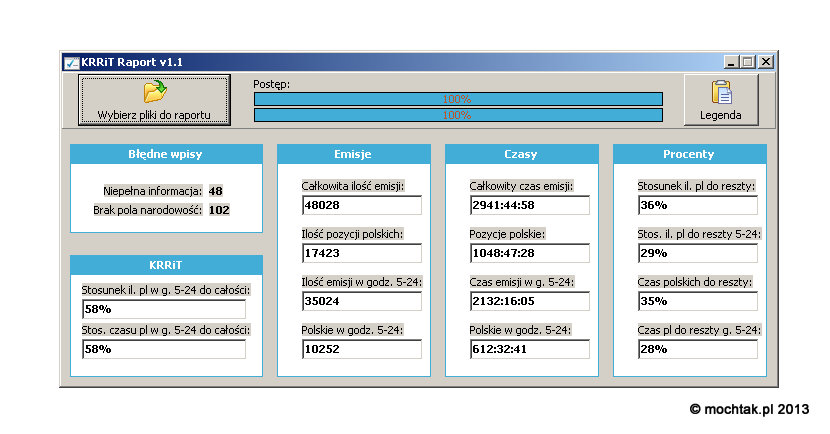Viewport: 830px width, 434px height.
Task: Close the KRRiT Raport window
Action: (765, 62)
